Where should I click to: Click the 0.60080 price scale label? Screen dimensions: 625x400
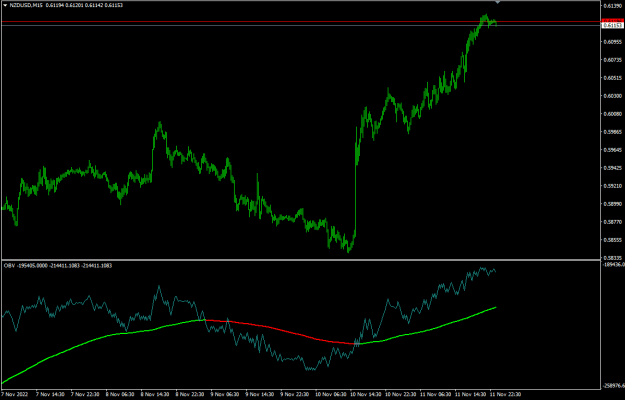click(613, 114)
